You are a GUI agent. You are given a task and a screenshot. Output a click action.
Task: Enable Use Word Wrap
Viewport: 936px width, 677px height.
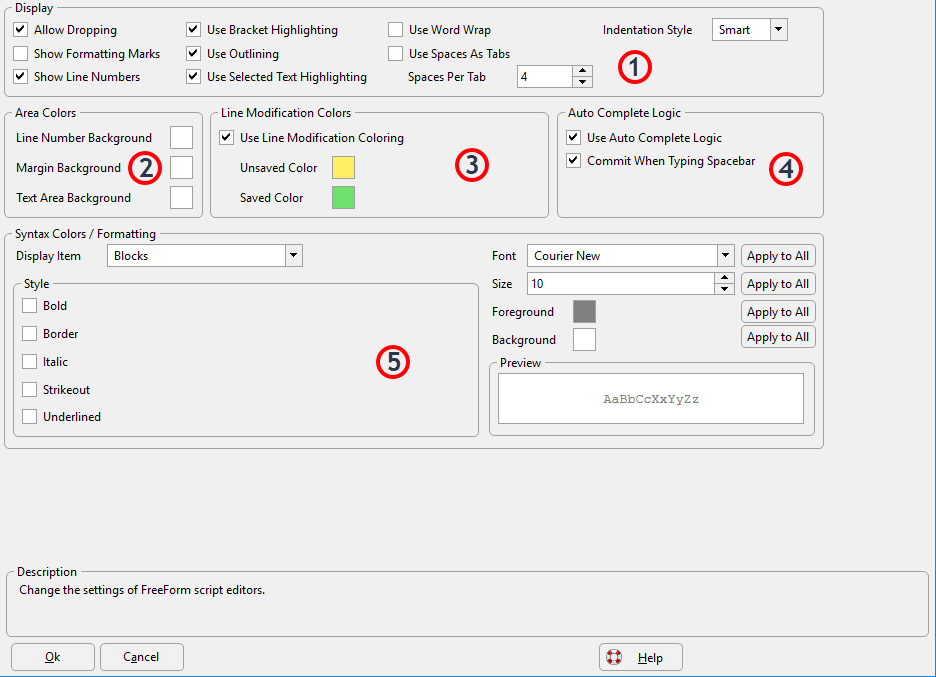(395, 29)
